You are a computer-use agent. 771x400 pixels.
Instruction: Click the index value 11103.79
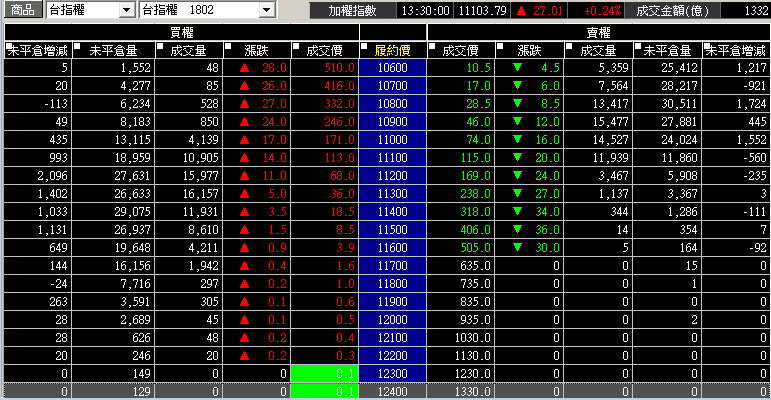(x=482, y=11)
